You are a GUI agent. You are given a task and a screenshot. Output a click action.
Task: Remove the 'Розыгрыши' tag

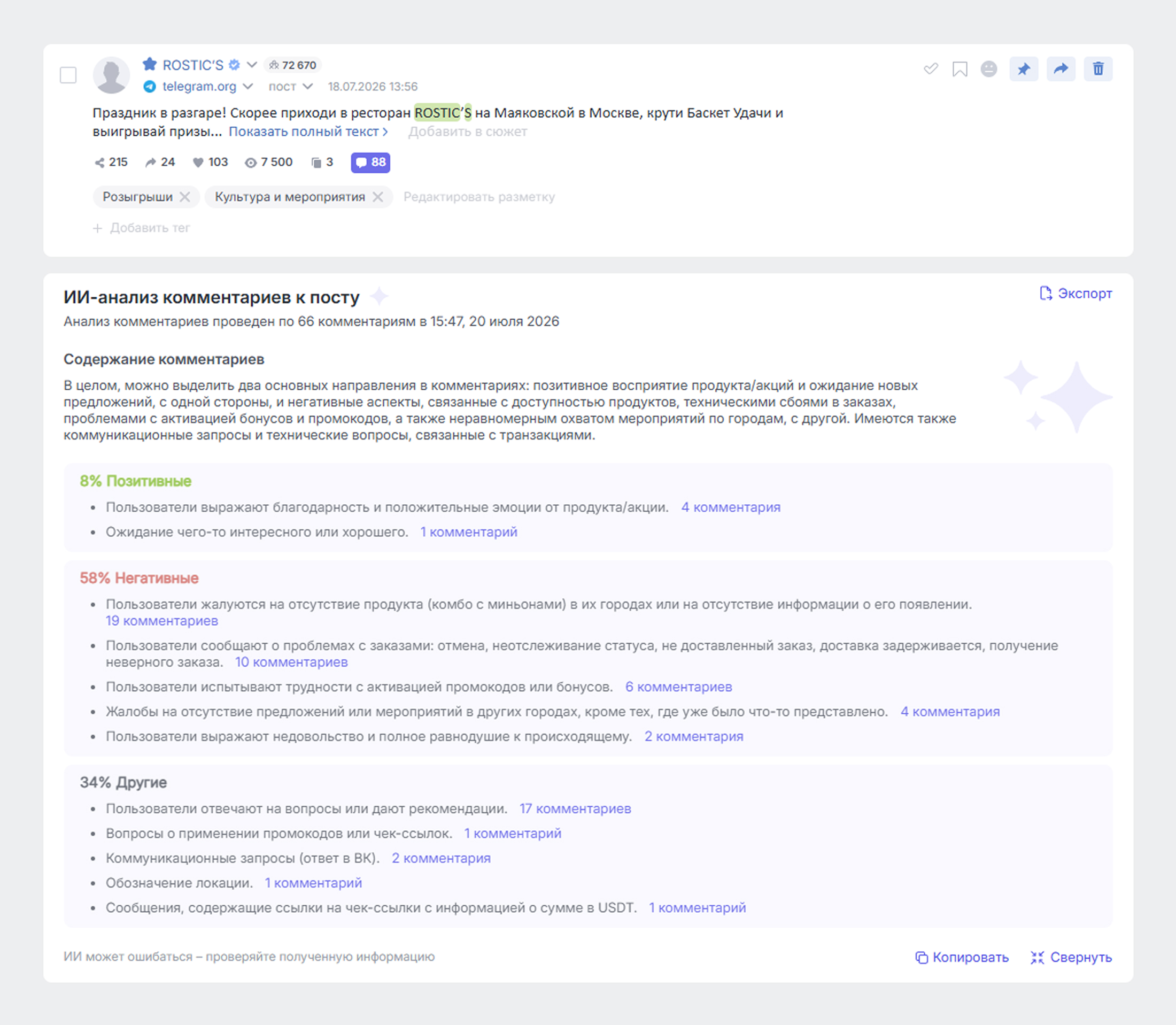(184, 197)
